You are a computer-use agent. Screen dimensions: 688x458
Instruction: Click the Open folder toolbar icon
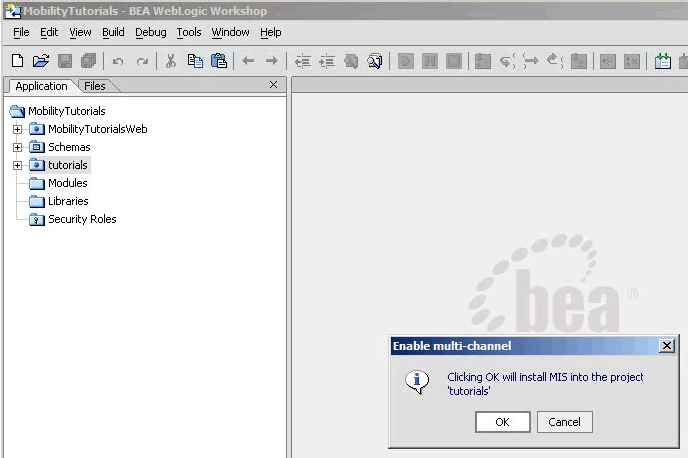(41, 61)
